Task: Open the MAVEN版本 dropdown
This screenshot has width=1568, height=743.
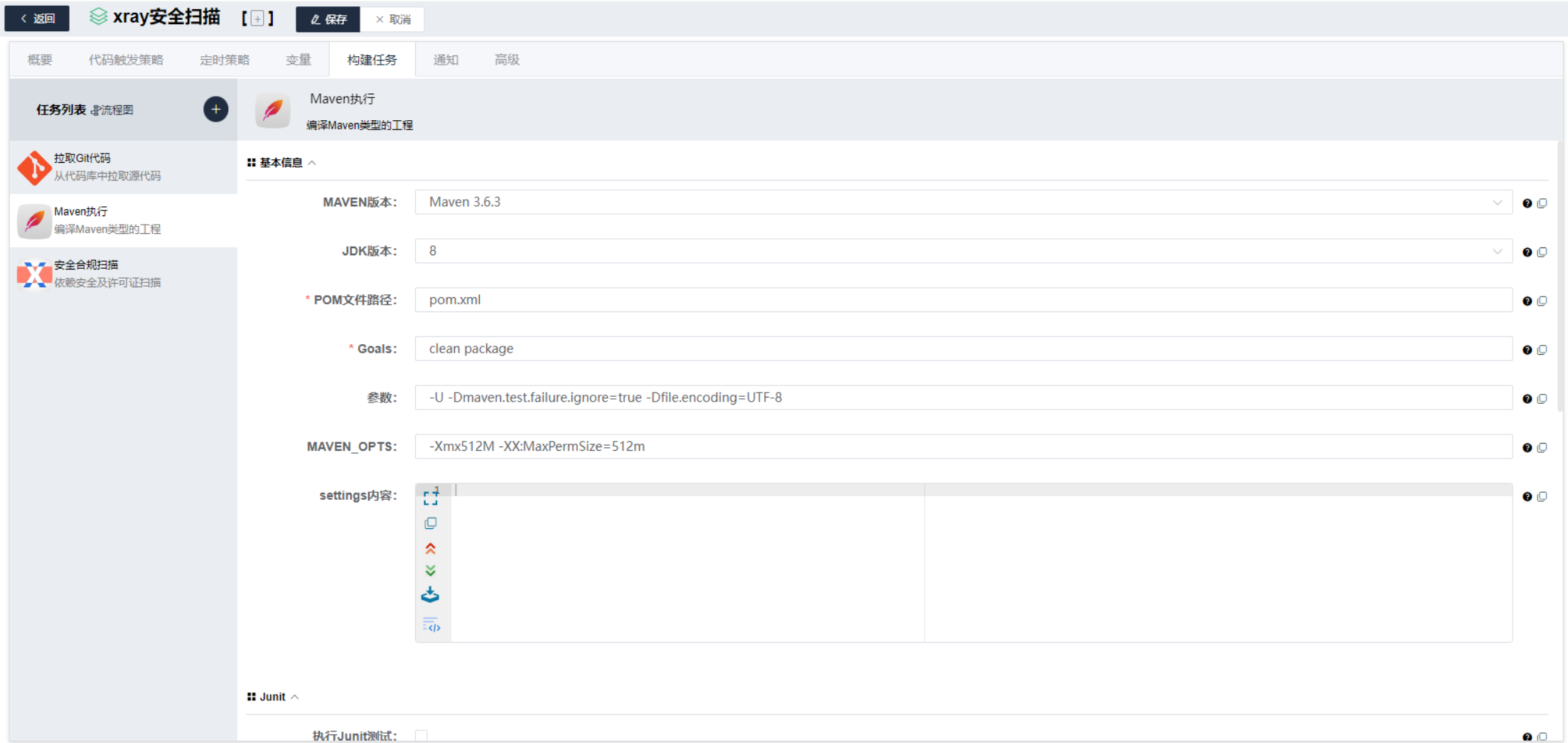Action: click(x=963, y=203)
